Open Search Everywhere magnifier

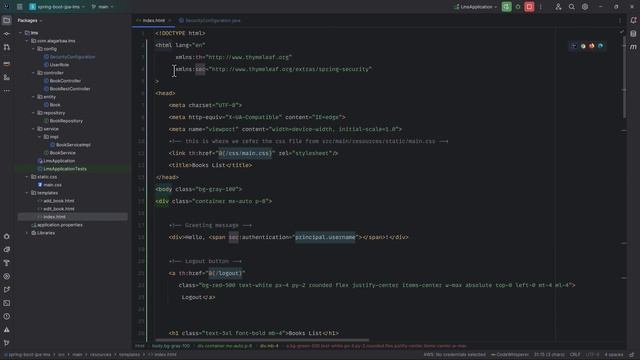[x=571, y=7]
